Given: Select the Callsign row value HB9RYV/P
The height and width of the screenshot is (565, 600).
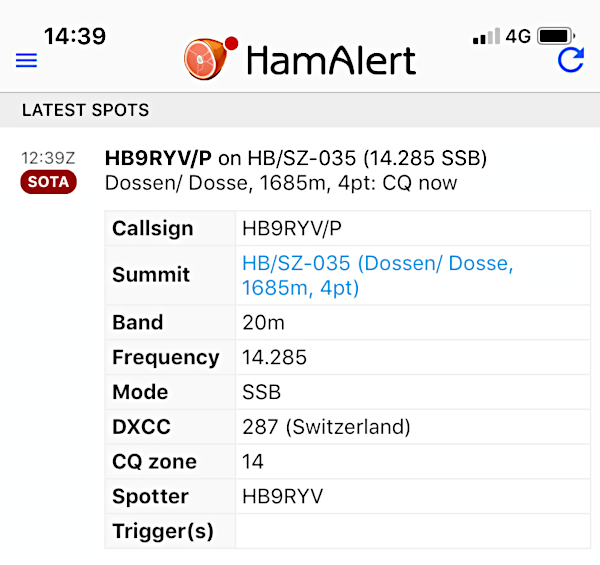Looking at the screenshot, I should pyautogui.click(x=292, y=228).
